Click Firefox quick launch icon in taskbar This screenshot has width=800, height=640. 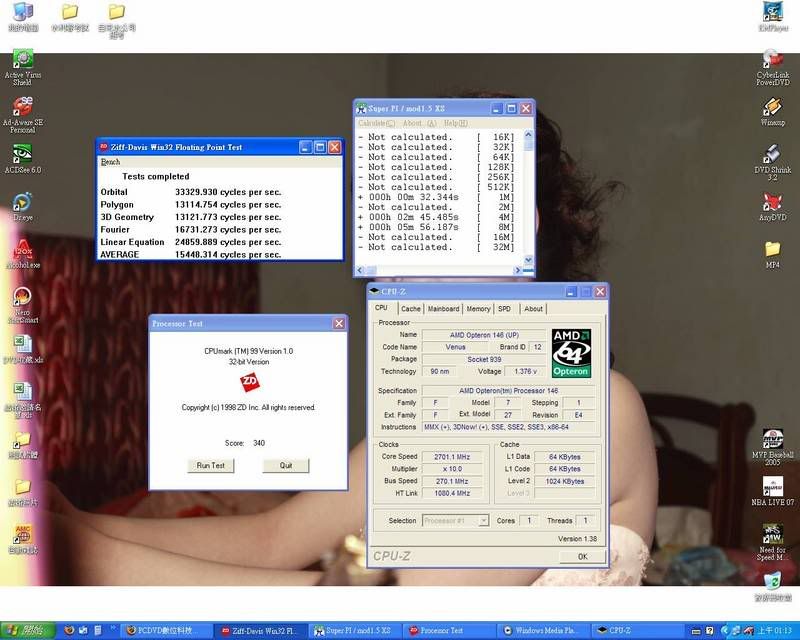(x=69, y=630)
